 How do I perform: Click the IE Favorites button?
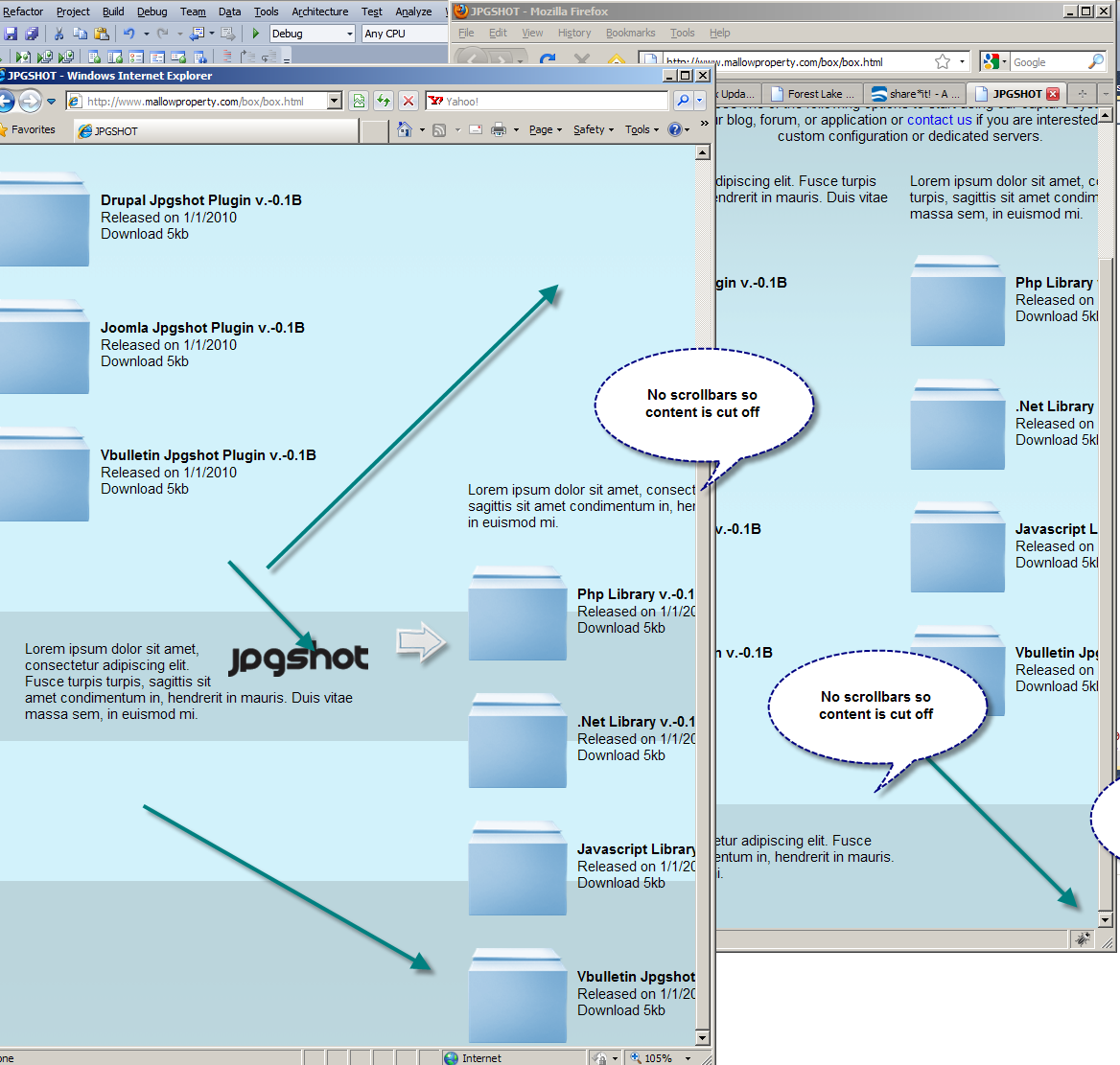click(x=29, y=129)
